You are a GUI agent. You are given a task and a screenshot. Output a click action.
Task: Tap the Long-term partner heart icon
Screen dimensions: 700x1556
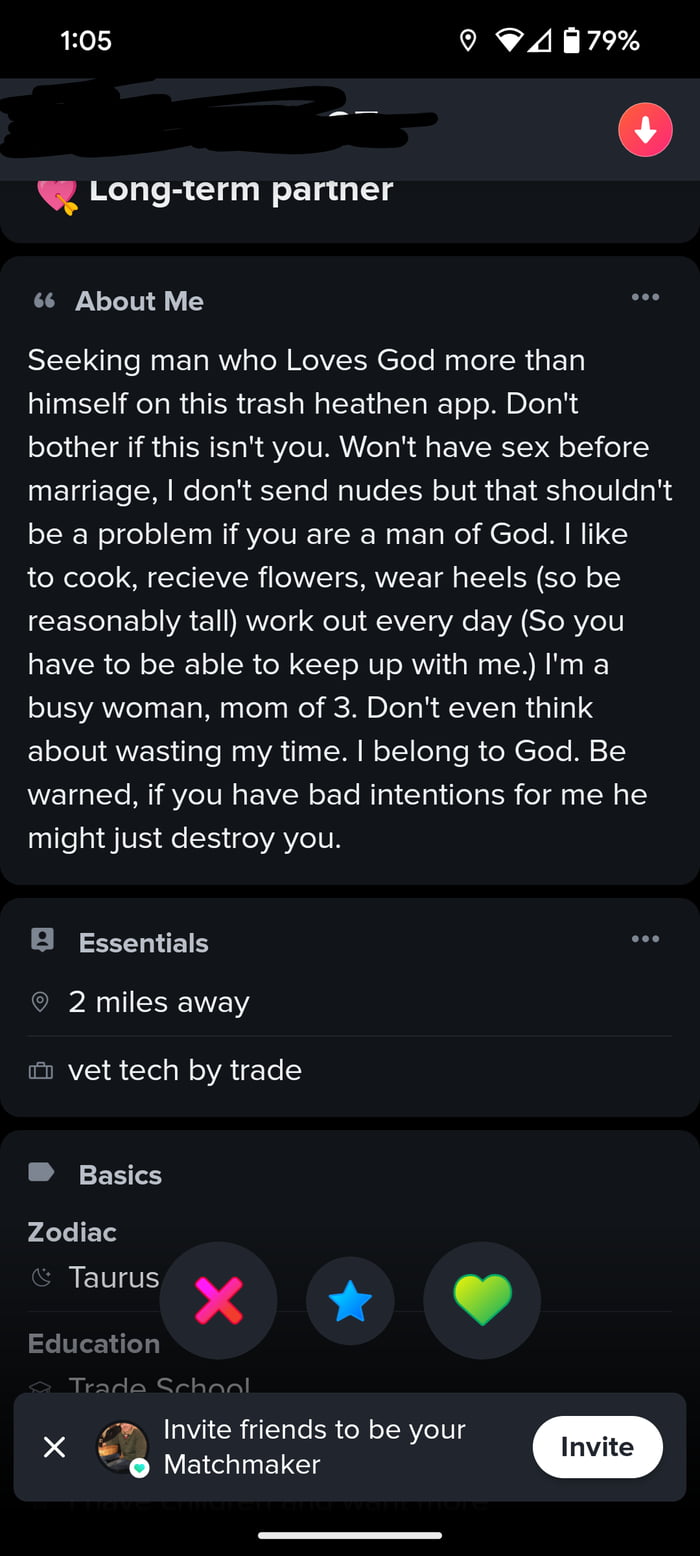click(x=57, y=194)
